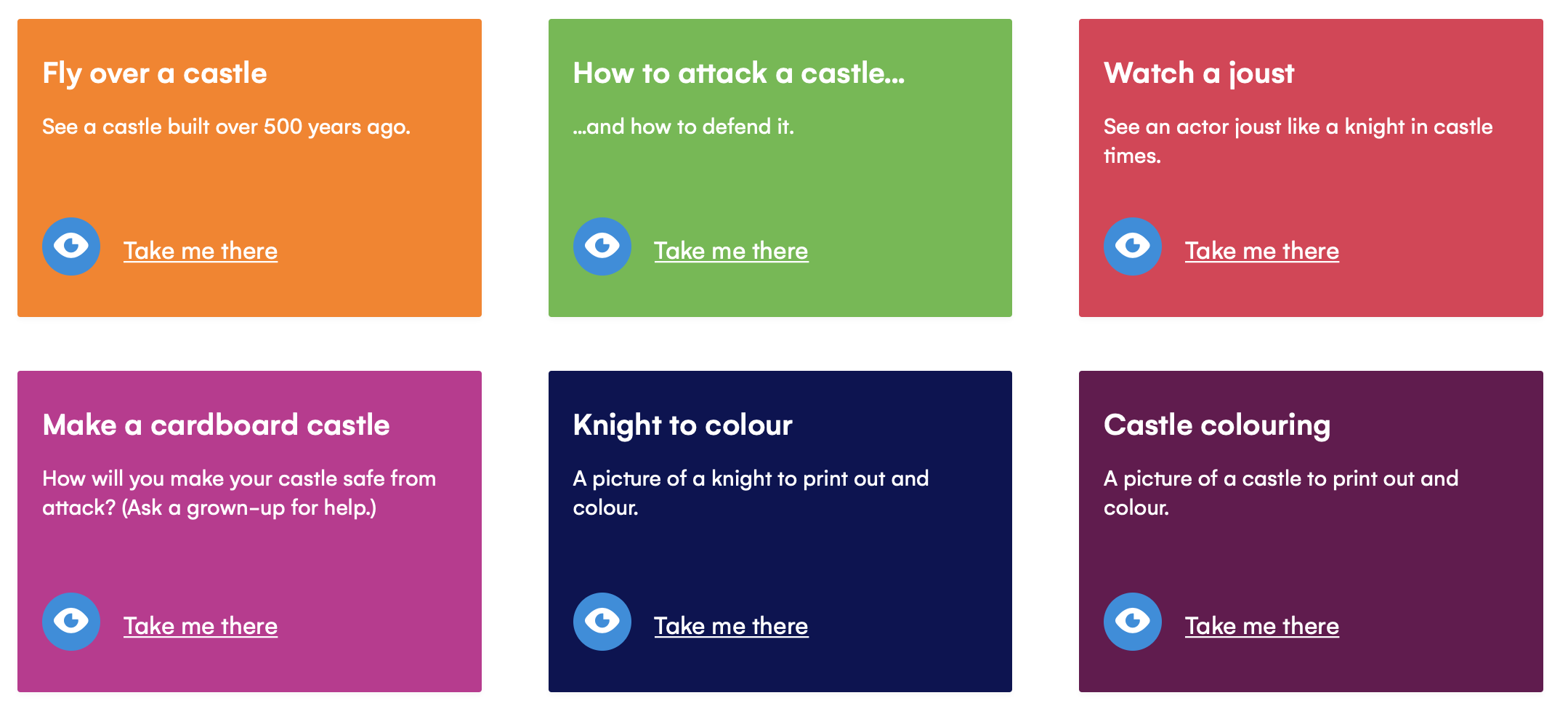Click eye icon in Fly over a castle card
1568x714 pixels.
pos(71,246)
